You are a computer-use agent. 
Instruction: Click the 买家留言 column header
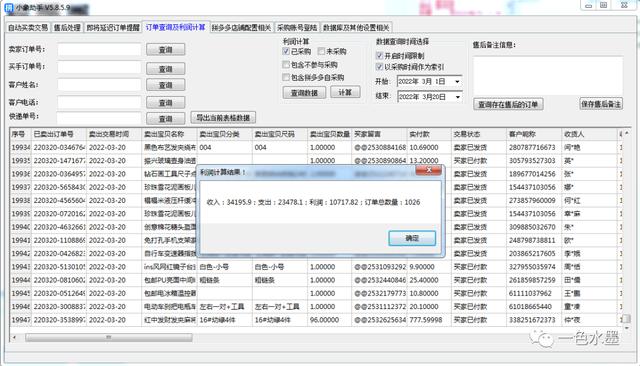379,134
